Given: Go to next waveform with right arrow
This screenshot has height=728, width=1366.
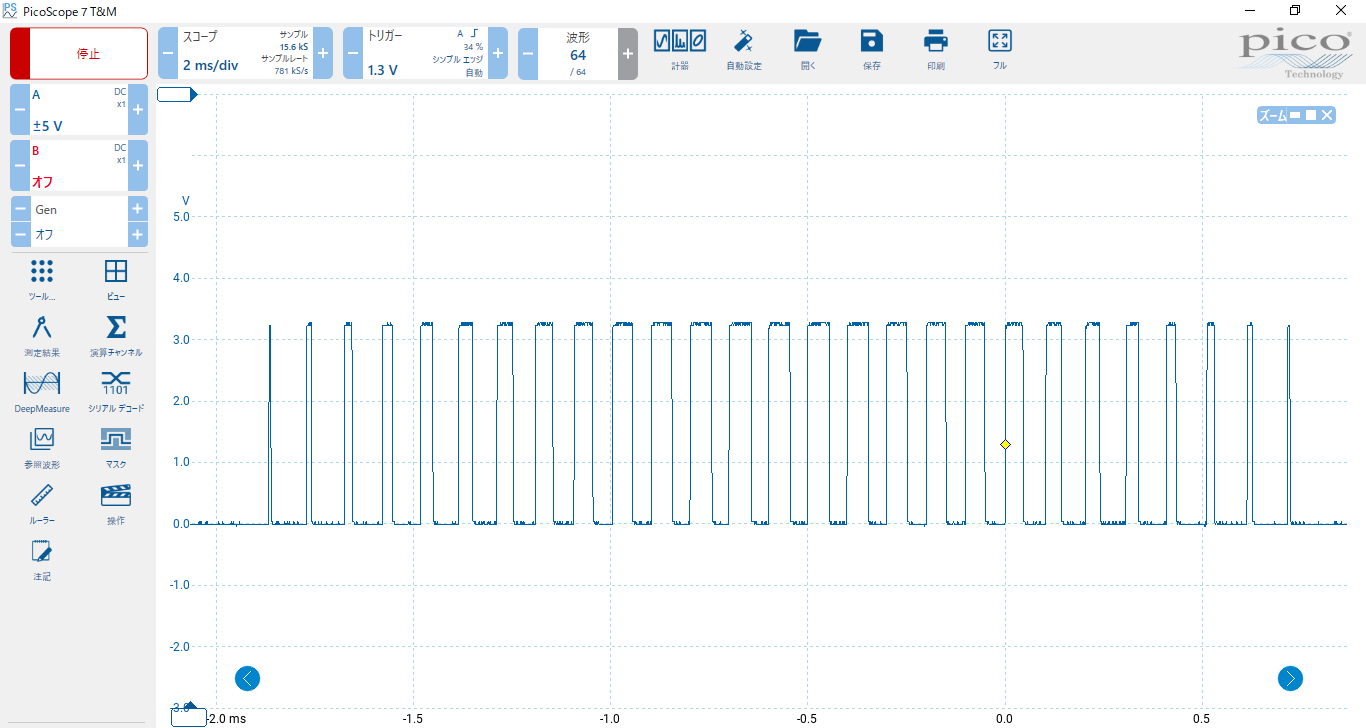Looking at the screenshot, I should 1290,678.
